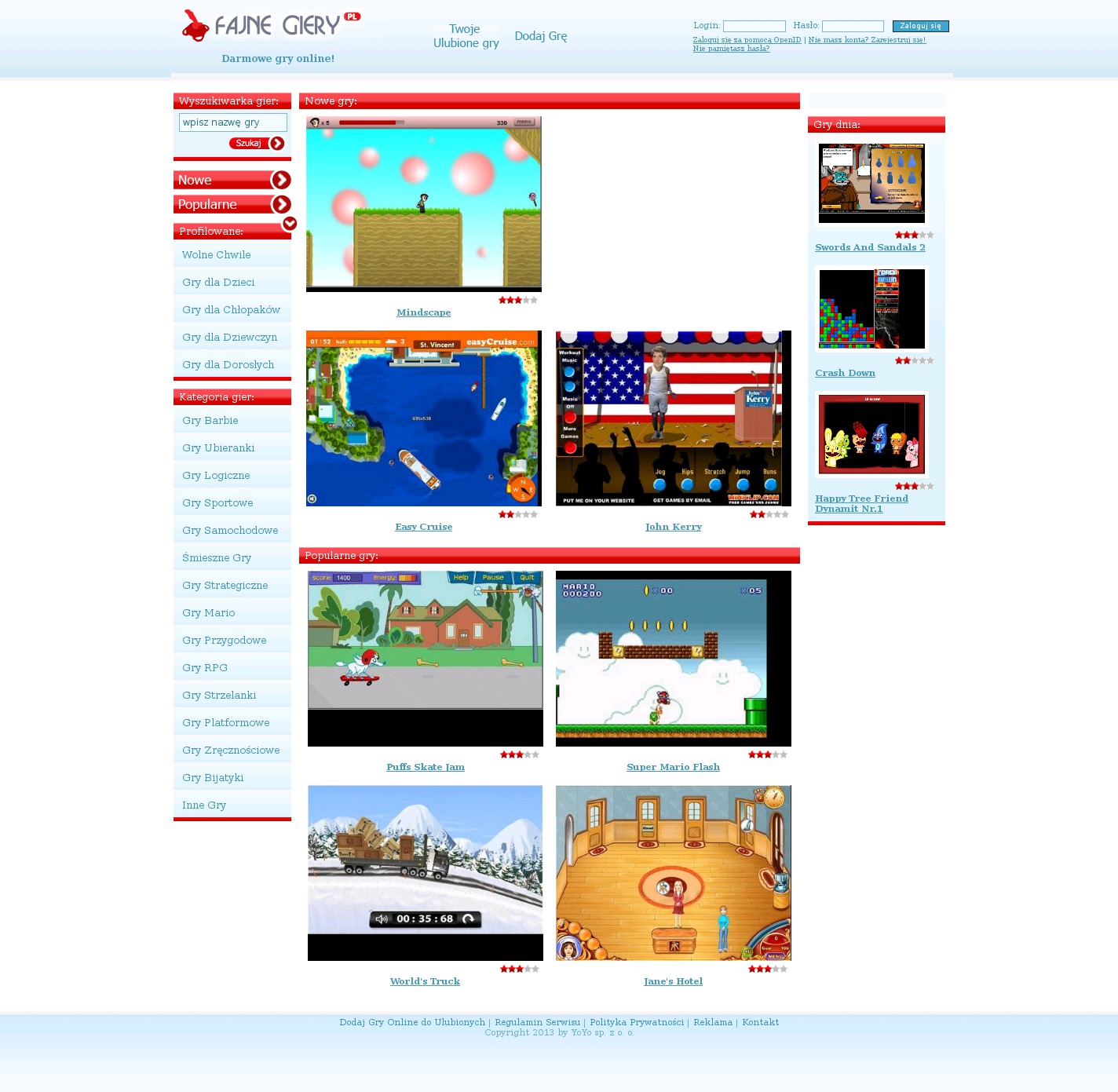Click the Zaloguj się button
1118x1092 pixels.
pyautogui.click(x=921, y=26)
